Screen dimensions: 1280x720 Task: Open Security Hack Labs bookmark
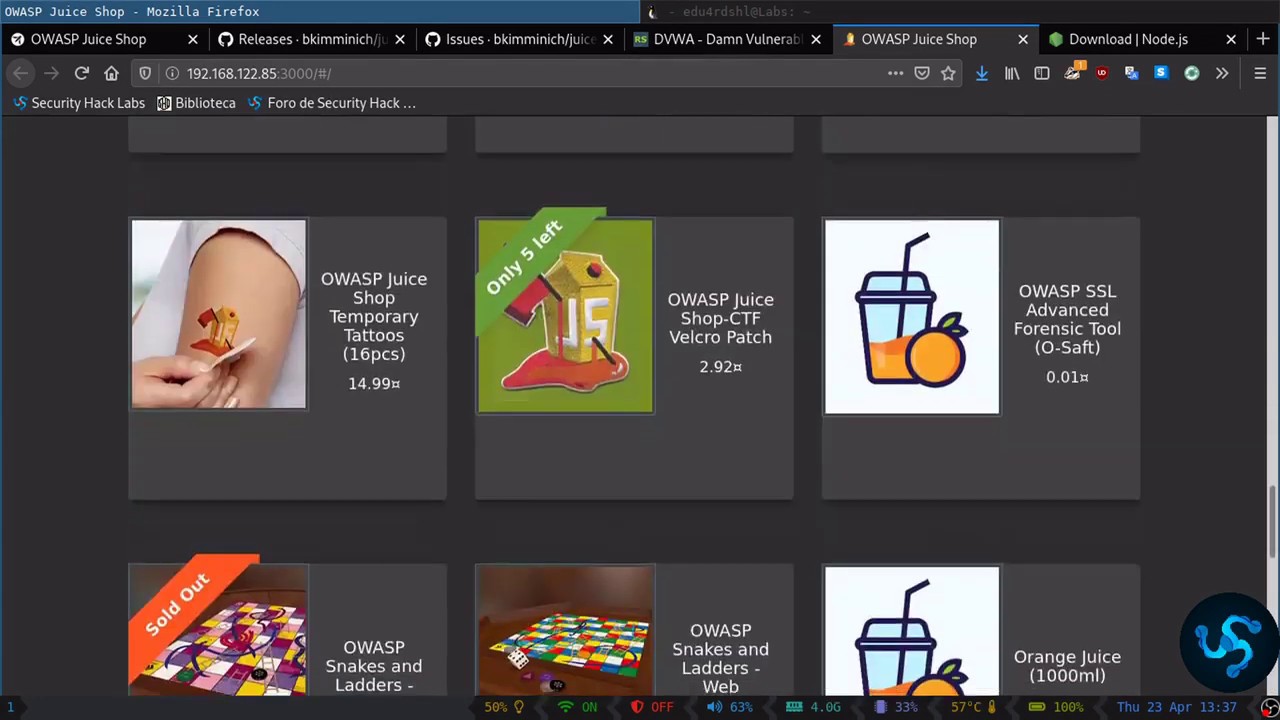[79, 103]
